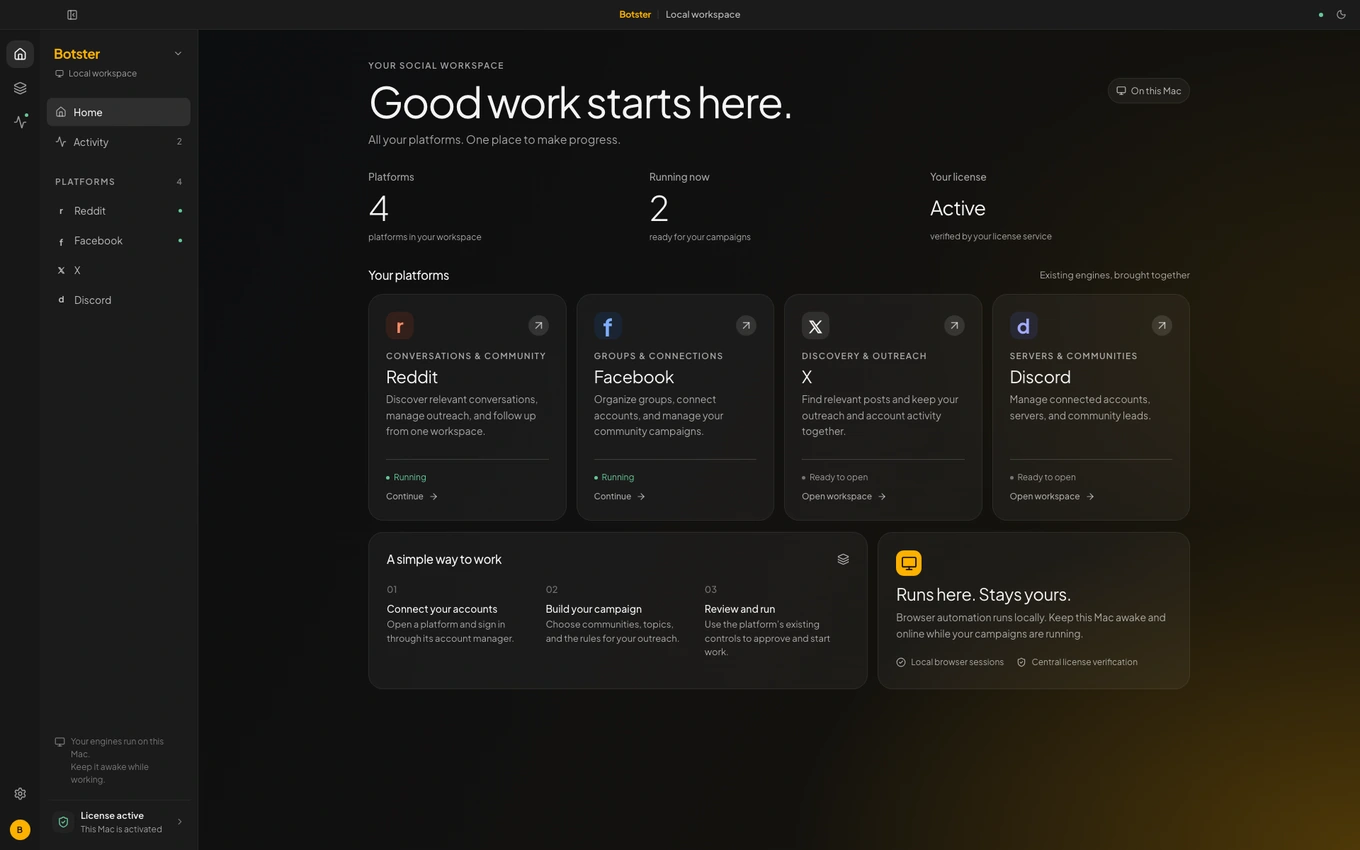
Task: Click the Reddit r icon in sidebar
Action: tap(61, 211)
